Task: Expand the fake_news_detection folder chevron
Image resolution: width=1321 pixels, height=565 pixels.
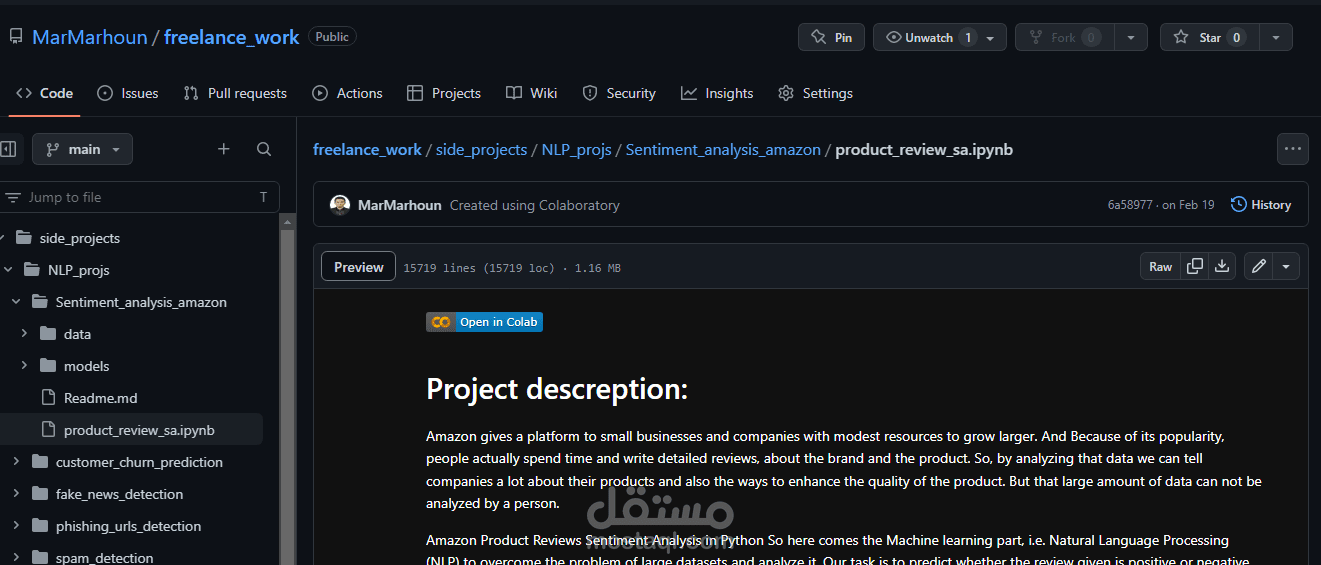Action: pyautogui.click(x=15, y=494)
